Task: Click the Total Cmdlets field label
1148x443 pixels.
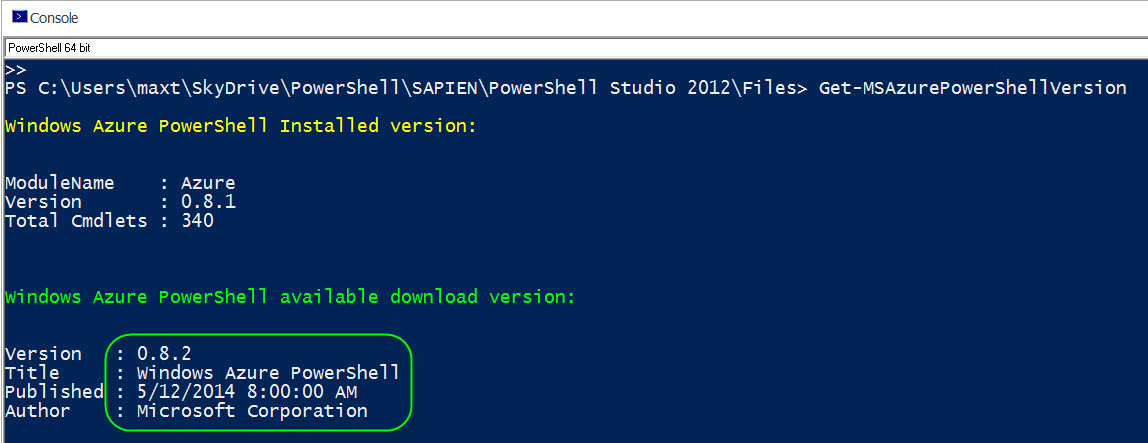Action: [x=76, y=220]
